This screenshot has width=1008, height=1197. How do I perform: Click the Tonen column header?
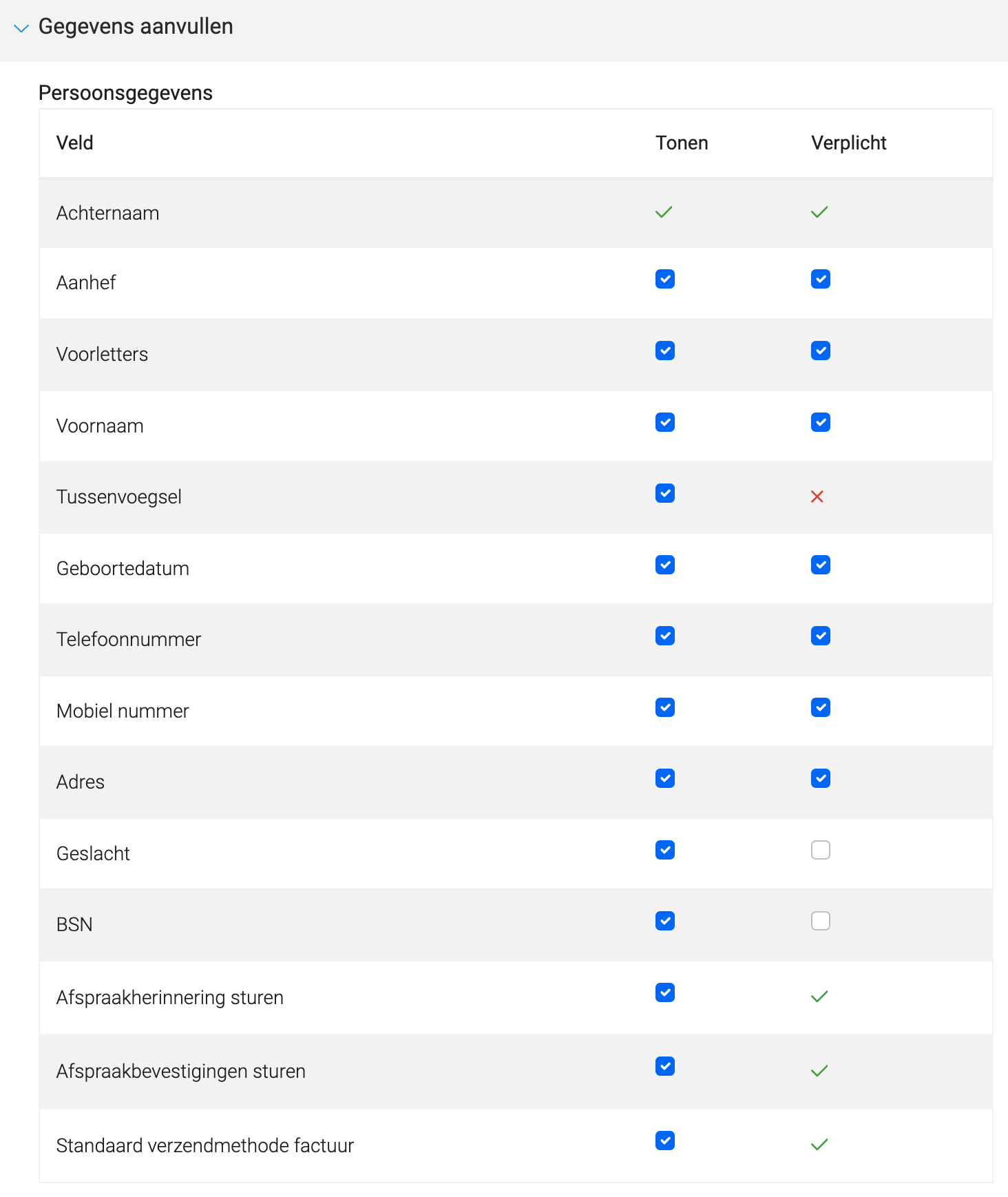[x=682, y=143]
